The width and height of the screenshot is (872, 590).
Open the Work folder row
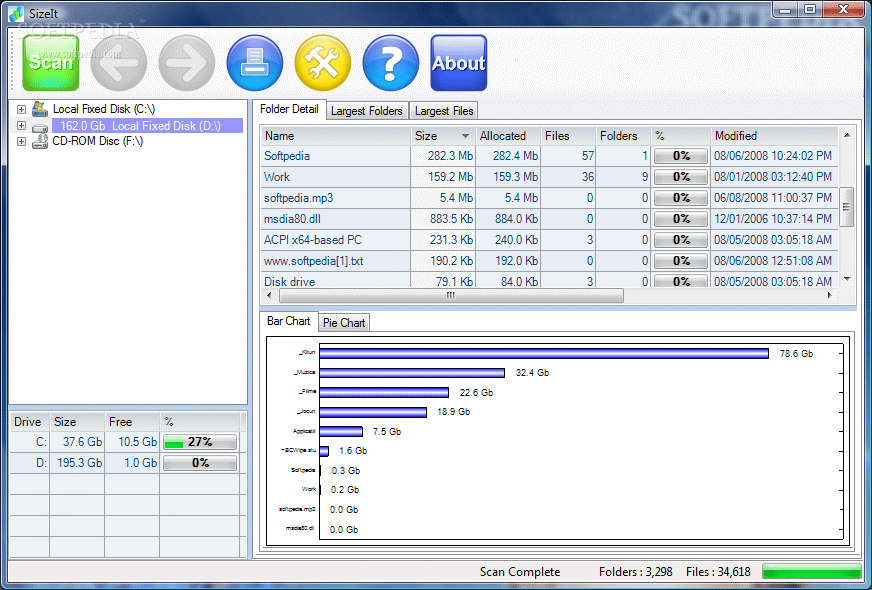pos(549,177)
